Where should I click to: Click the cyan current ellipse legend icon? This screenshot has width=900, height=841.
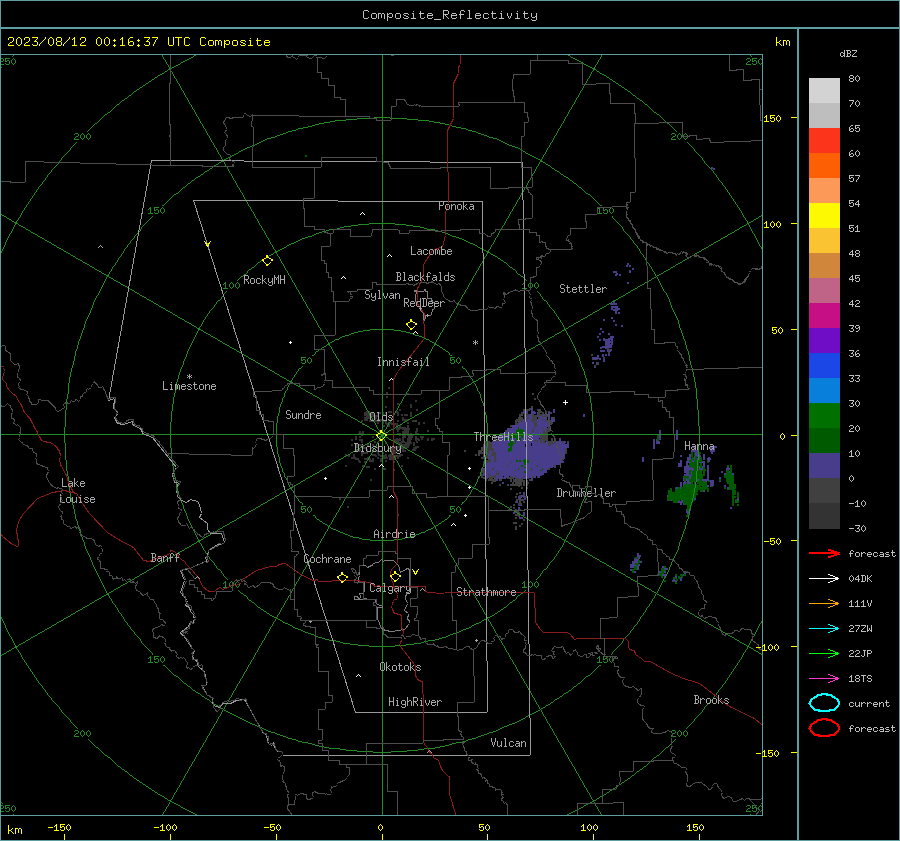[x=824, y=703]
